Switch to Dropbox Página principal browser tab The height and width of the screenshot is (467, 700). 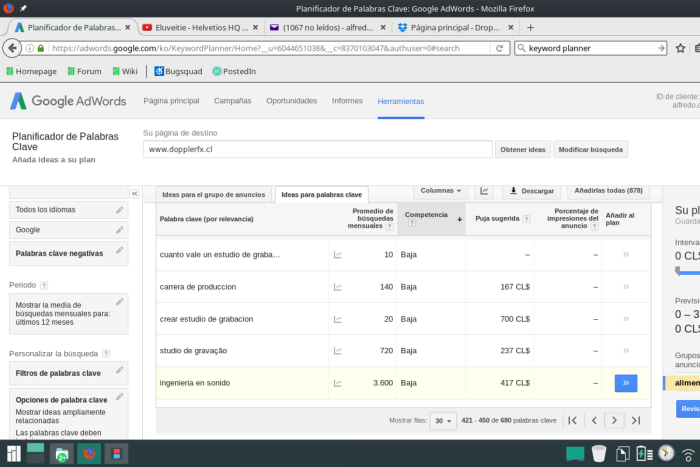455,28
